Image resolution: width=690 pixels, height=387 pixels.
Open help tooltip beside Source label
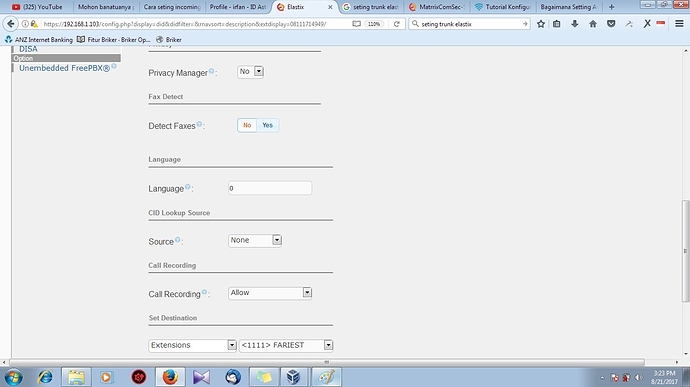(177, 240)
